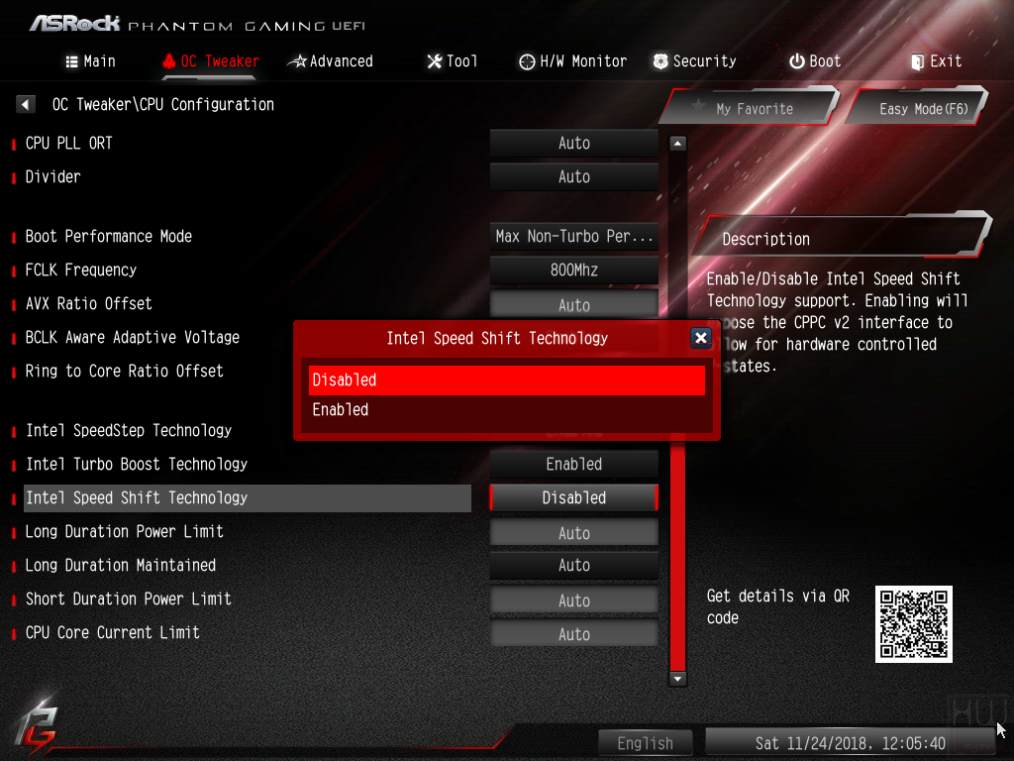Image resolution: width=1014 pixels, height=761 pixels.
Task: Click the red vertical scrollbar thumb
Action: click(x=677, y=556)
